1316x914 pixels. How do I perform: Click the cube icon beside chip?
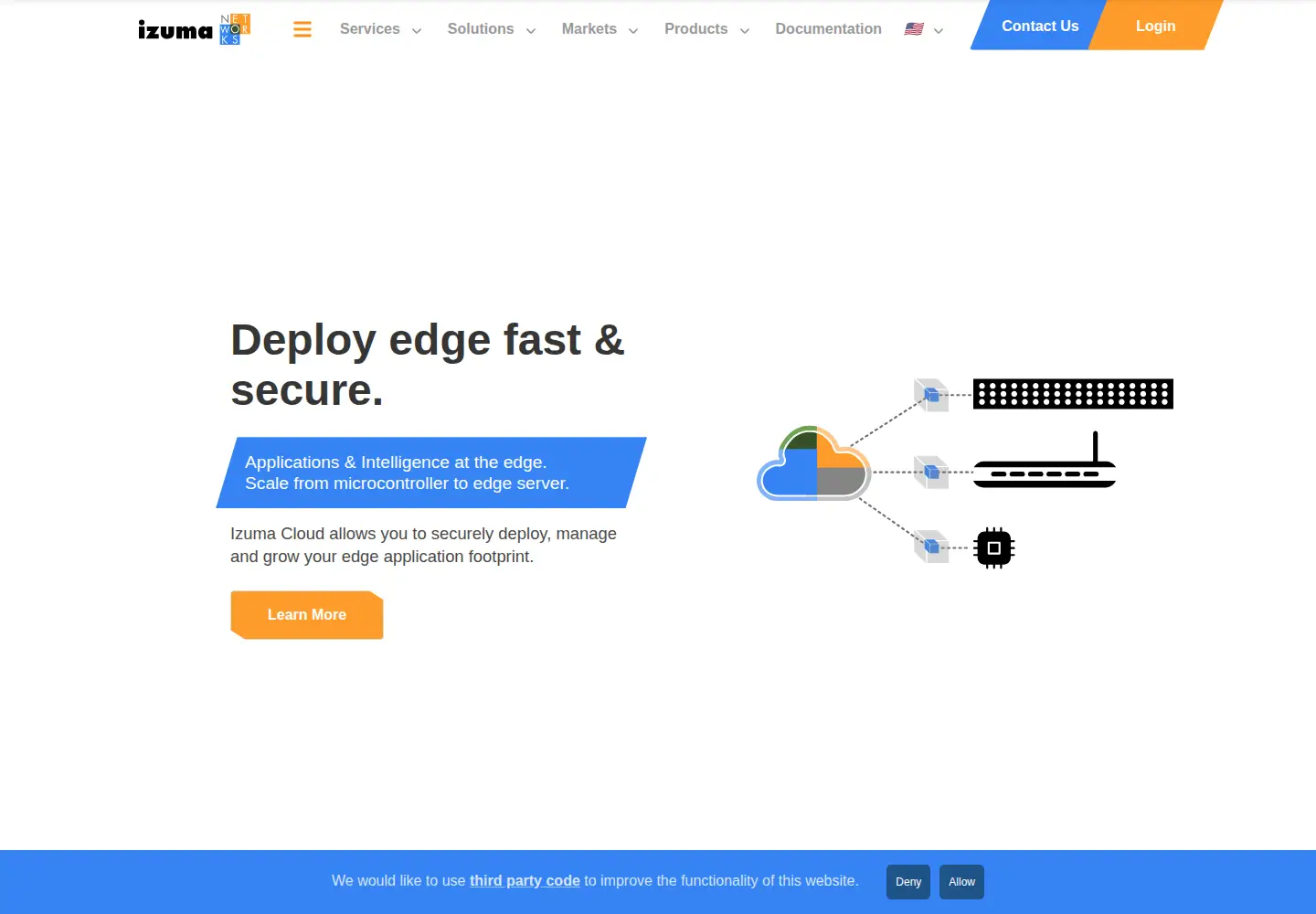tap(931, 547)
